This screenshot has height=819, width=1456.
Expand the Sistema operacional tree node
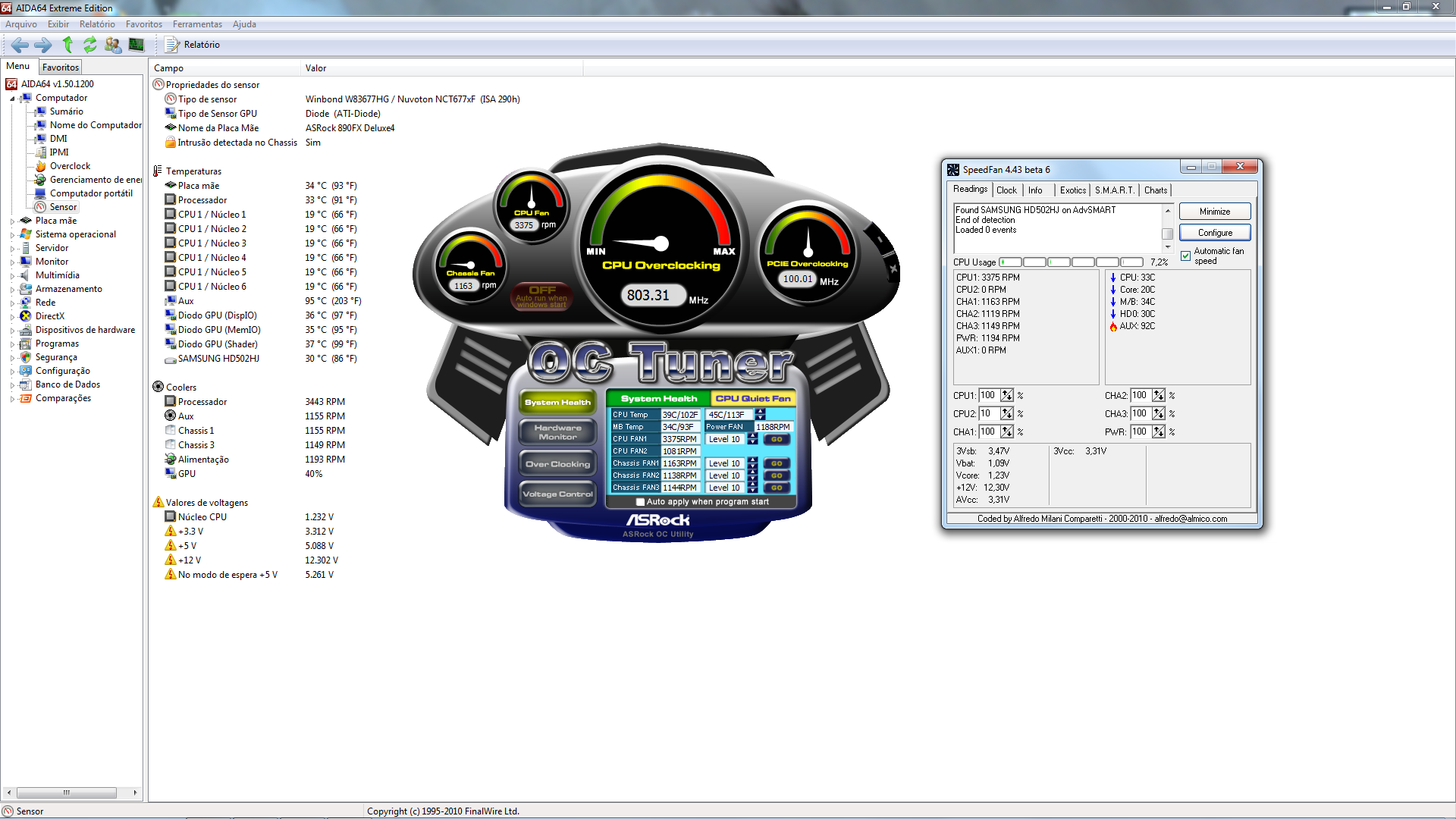[12, 235]
